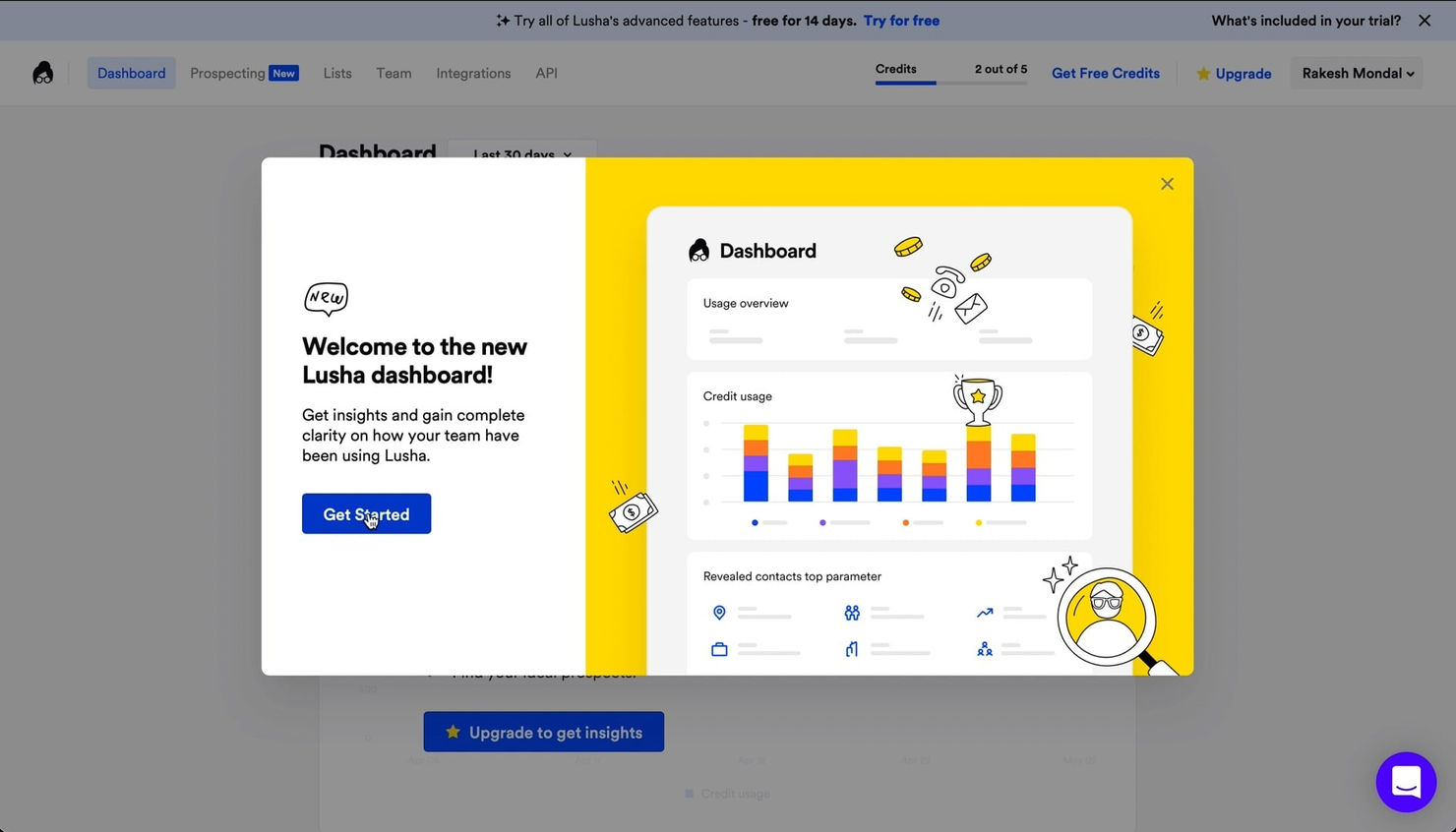This screenshot has height=832, width=1456.
Task: Select the location pin icon in contacts preview
Action: pyautogui.click(x=719, y=612)
